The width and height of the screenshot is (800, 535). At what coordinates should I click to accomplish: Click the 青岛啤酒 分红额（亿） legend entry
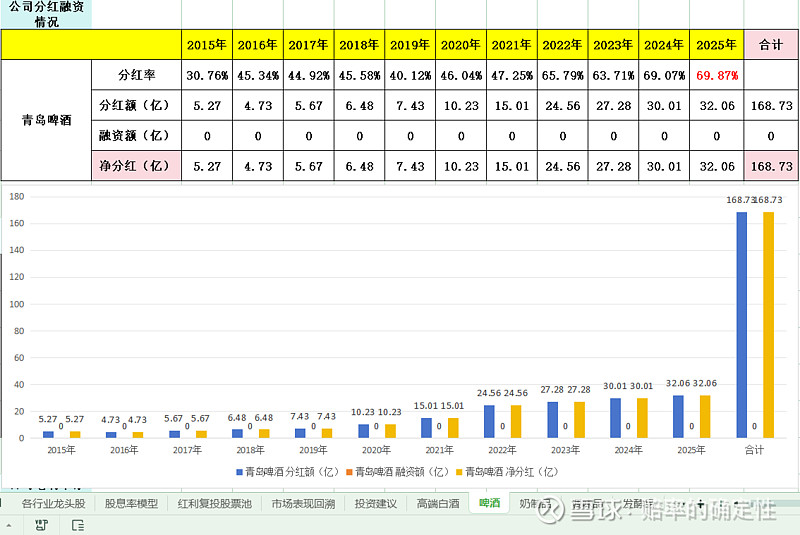point(287,472)
